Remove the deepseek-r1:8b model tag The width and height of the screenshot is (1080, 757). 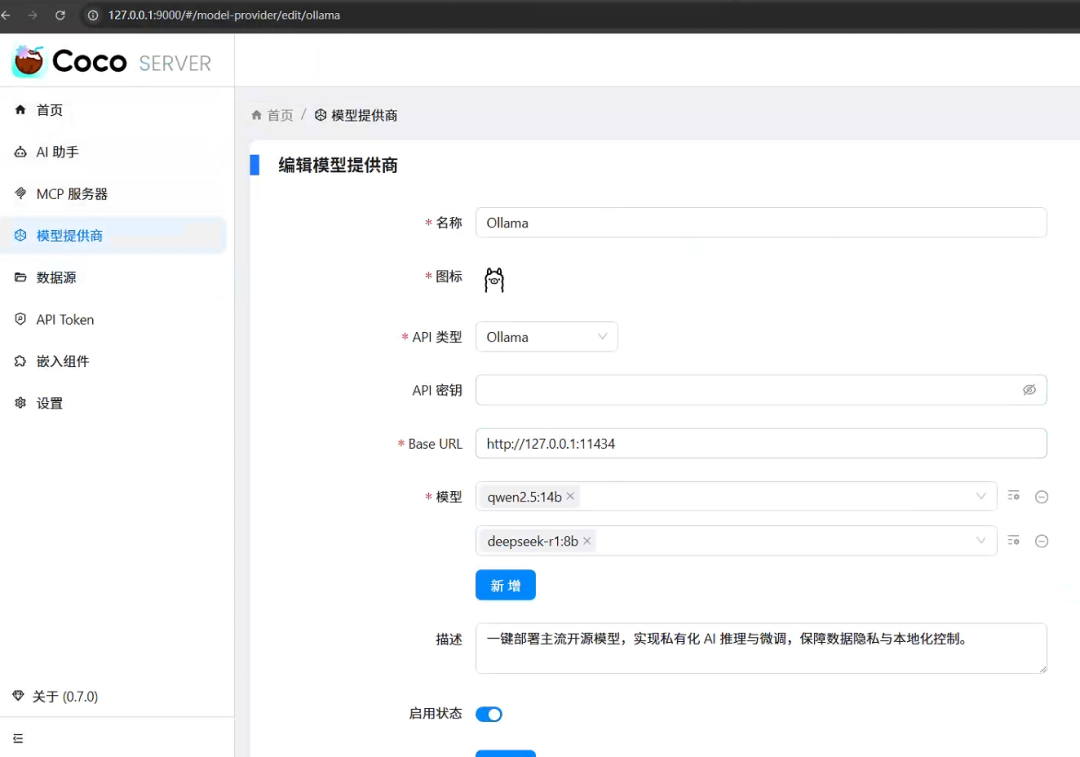click(587, 541)
